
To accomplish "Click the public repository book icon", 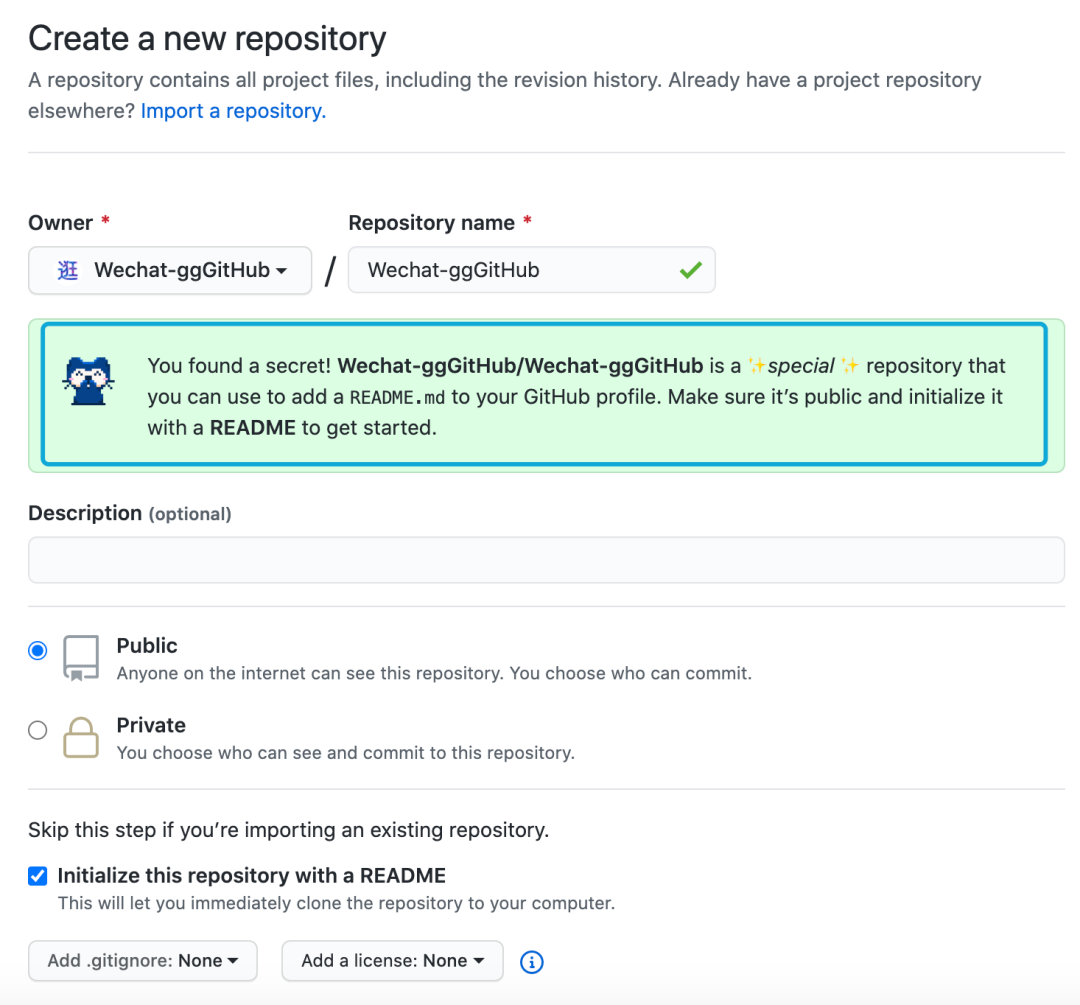I will pos(81,658).
